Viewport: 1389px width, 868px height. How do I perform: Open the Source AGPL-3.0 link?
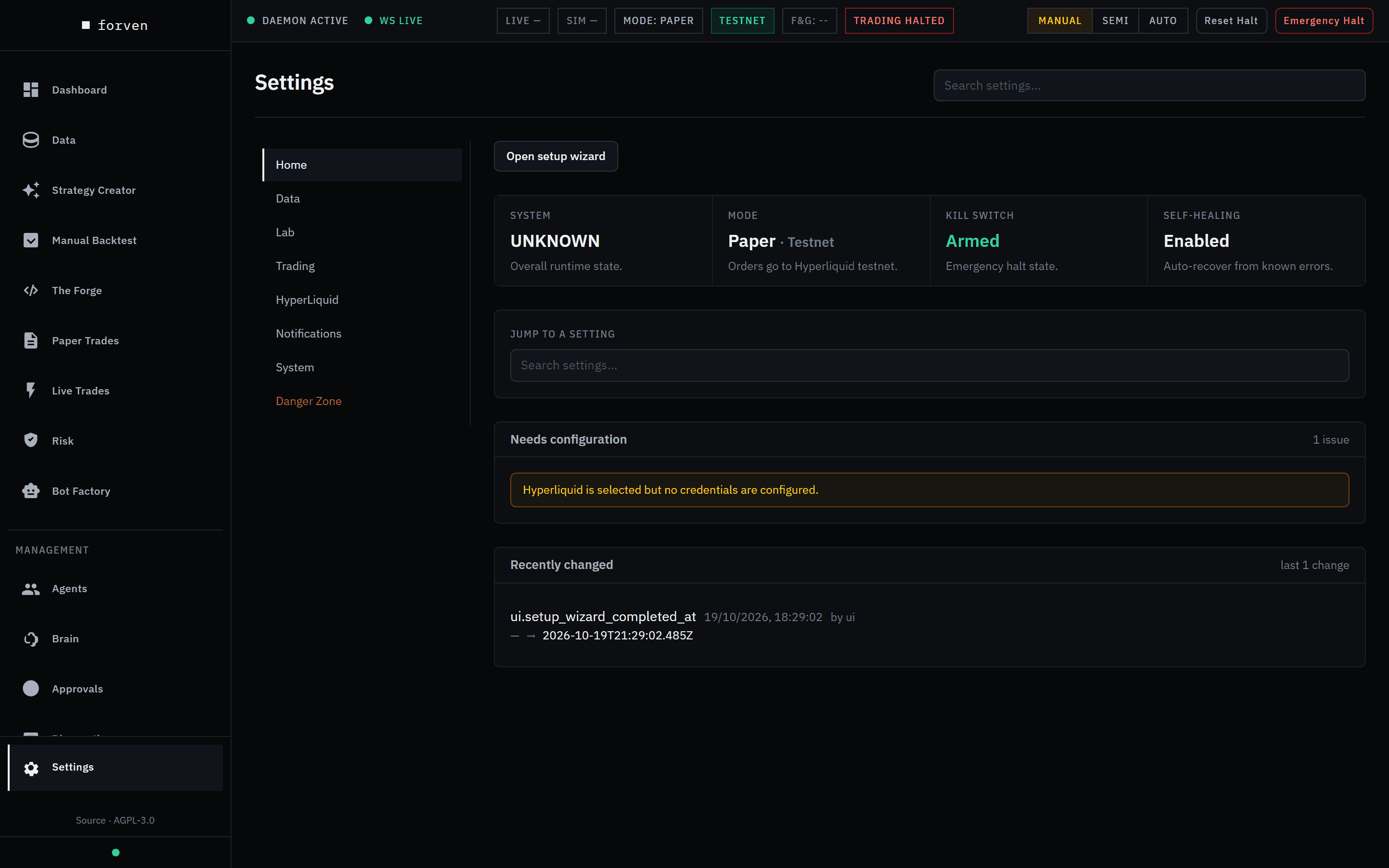coord(115,820)
